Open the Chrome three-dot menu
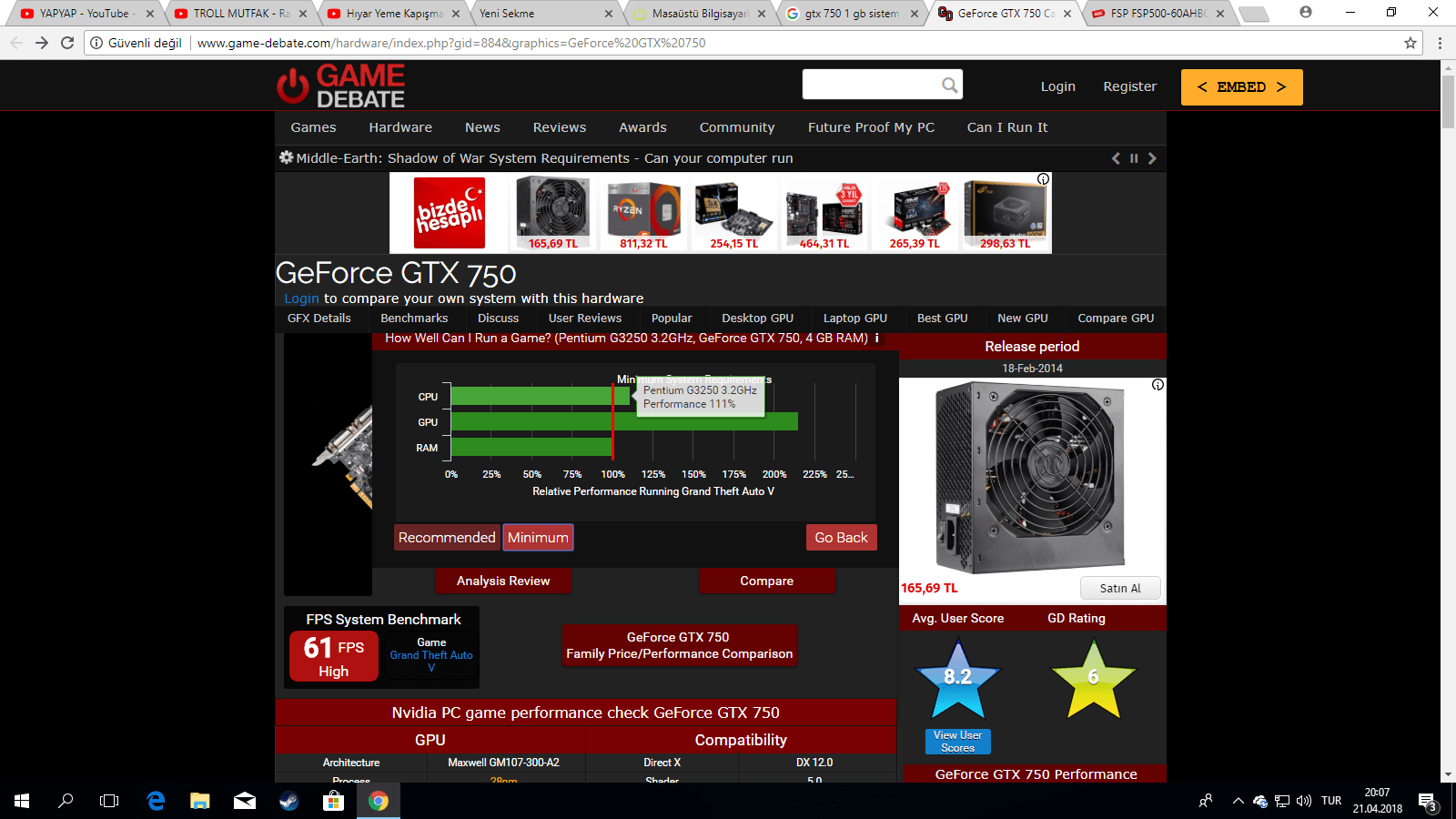Screen dimensions: 1456x819 pyautogui.click(x=1440, y=43)
